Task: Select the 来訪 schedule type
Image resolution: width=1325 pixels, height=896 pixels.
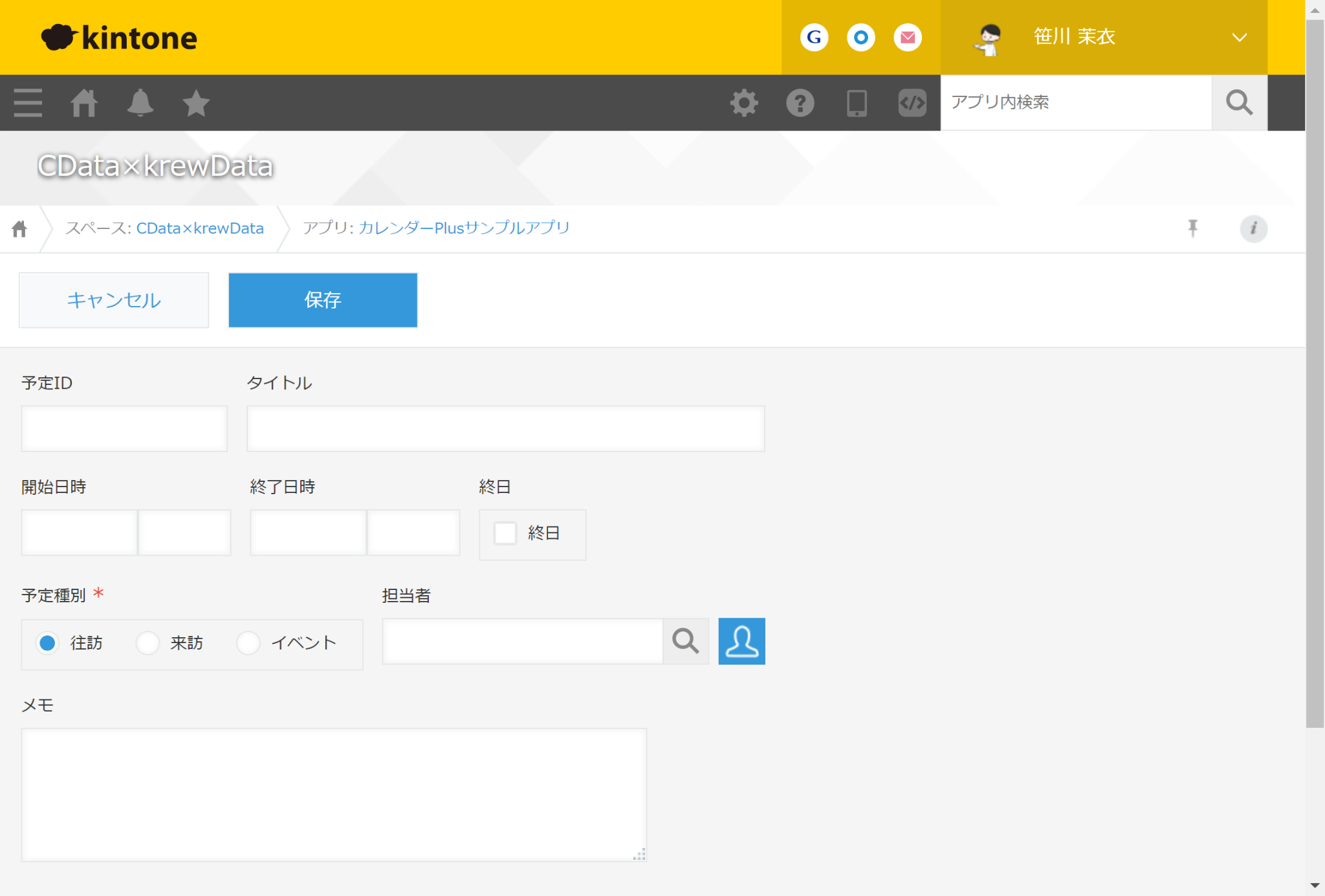Action: coord(148,642)
